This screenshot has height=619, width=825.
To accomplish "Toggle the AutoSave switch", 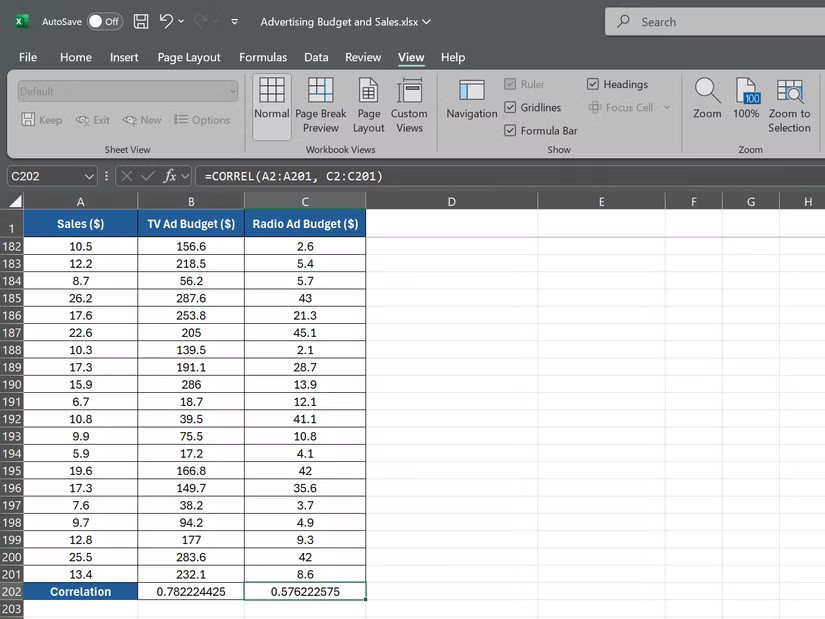I will coord(104,21).
